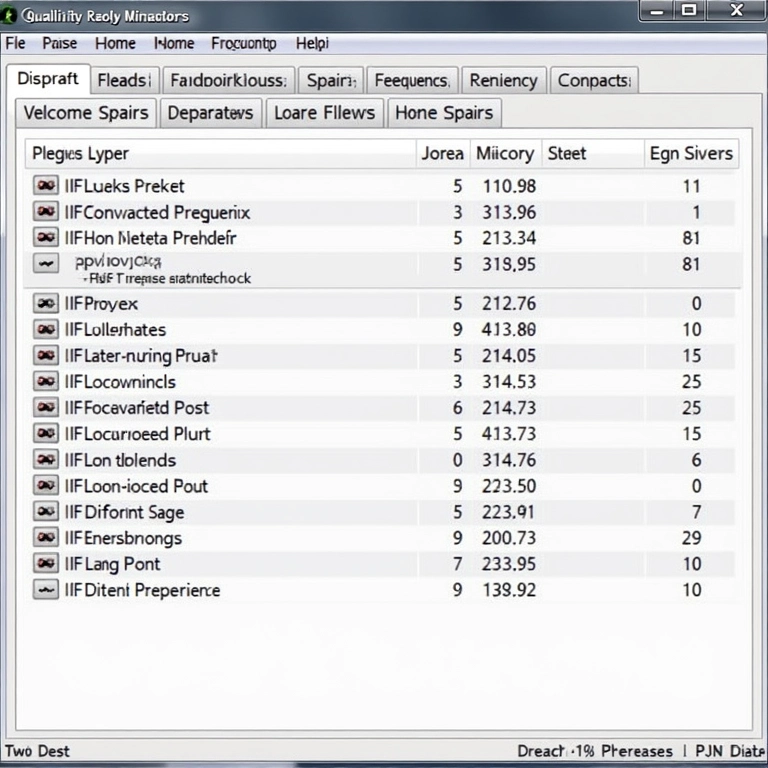Switch to the Feequencs tab
The image size is (768, 768).
(x=412, y=80)
